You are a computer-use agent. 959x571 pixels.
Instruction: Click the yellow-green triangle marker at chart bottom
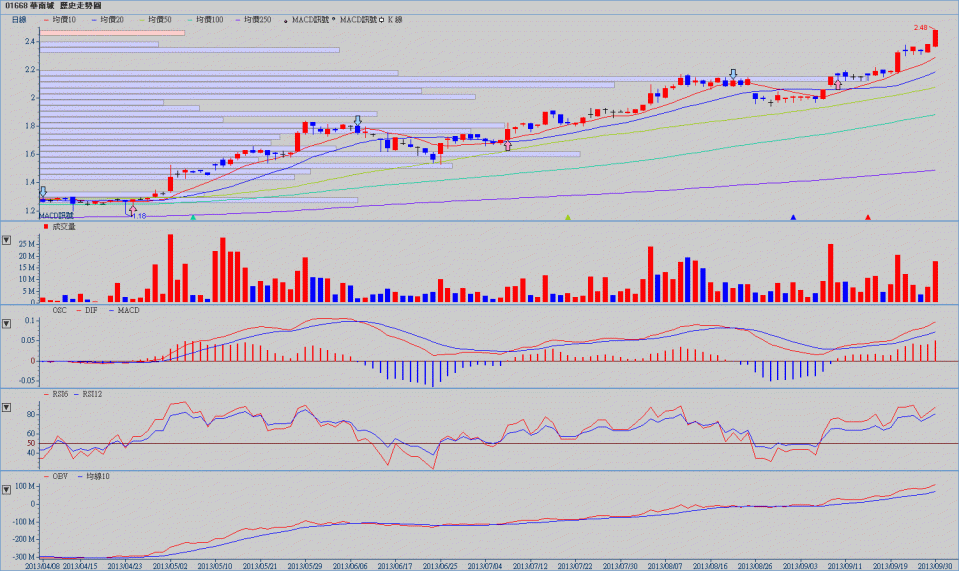(x=568, y=217)
